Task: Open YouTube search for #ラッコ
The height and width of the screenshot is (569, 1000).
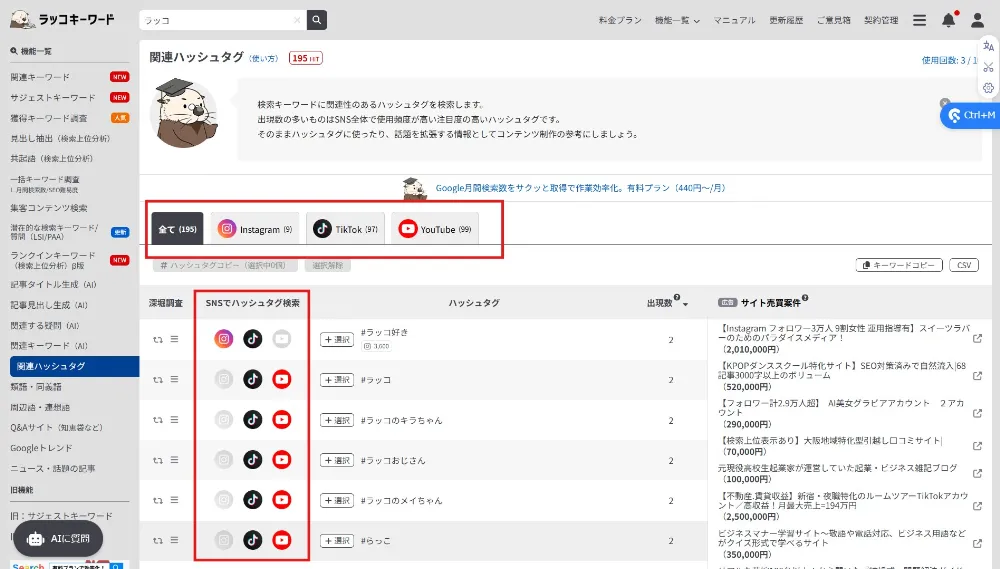Action: (281, 379)
